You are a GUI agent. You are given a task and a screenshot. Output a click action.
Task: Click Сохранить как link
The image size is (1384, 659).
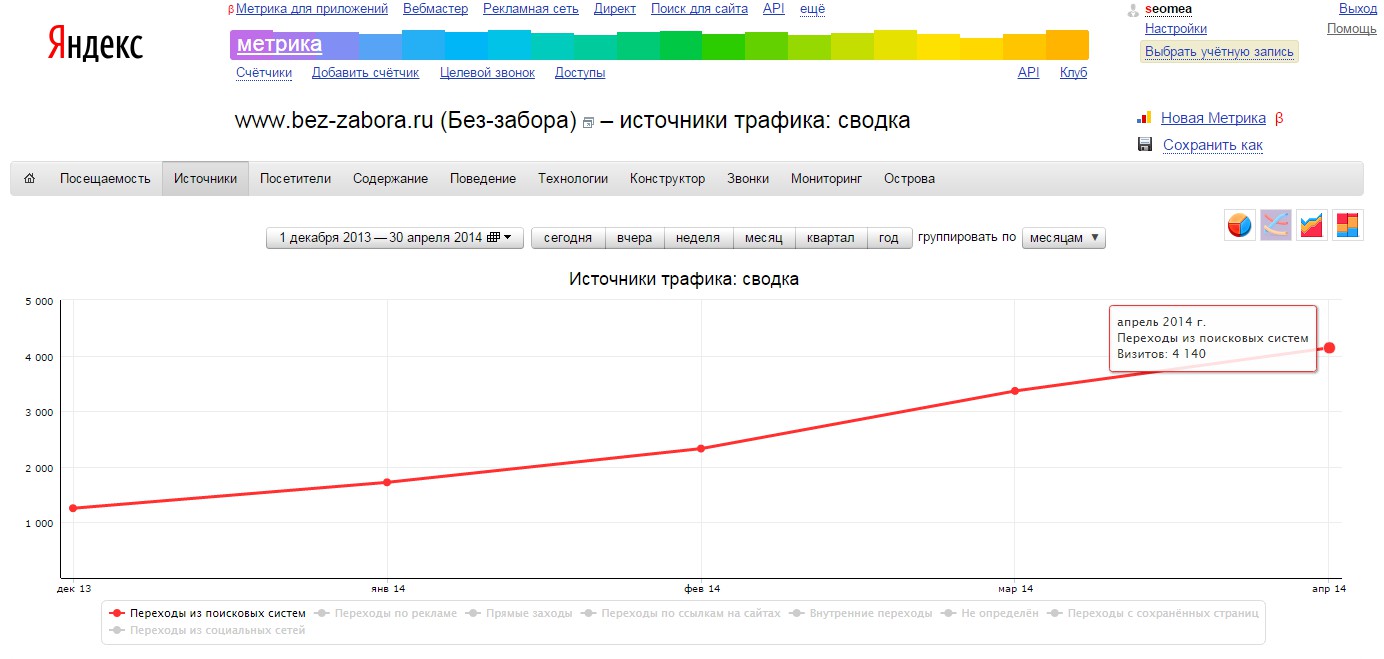coord(1213,145)
